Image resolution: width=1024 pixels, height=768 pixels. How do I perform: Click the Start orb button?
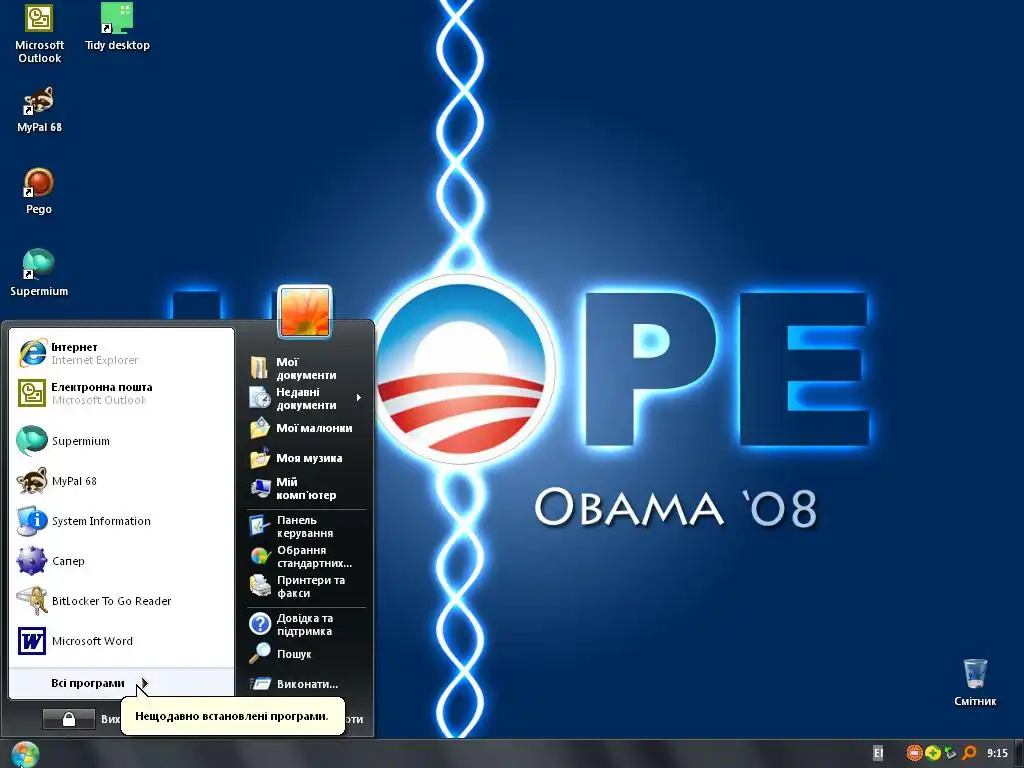click(25, 754)
